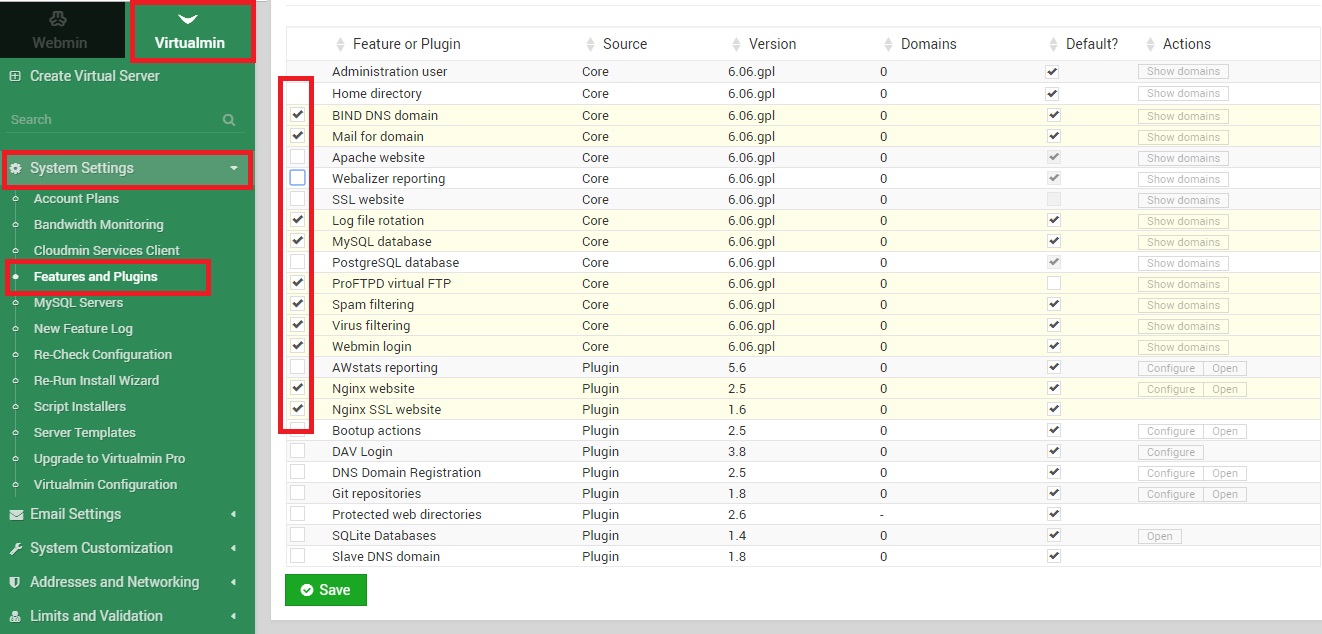
Task: Open the SQLite Databases plugin
Action: (1160, 536)
